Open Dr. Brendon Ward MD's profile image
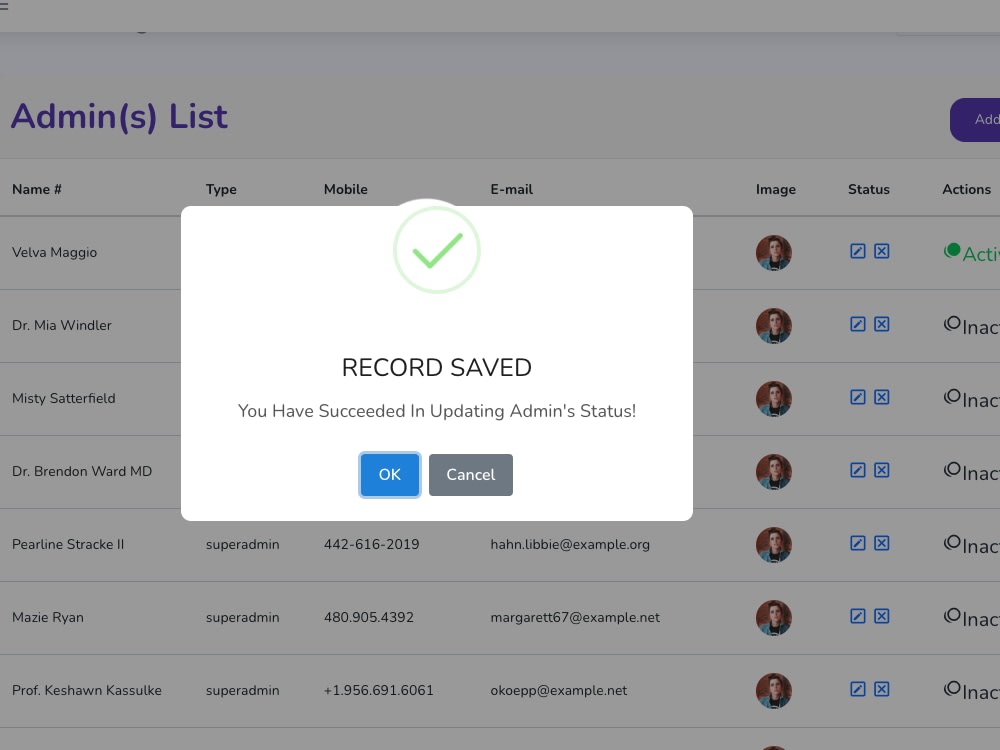The height and width of the screenshot is (750, 1000). pyautogui.click(x=774, y=472)
